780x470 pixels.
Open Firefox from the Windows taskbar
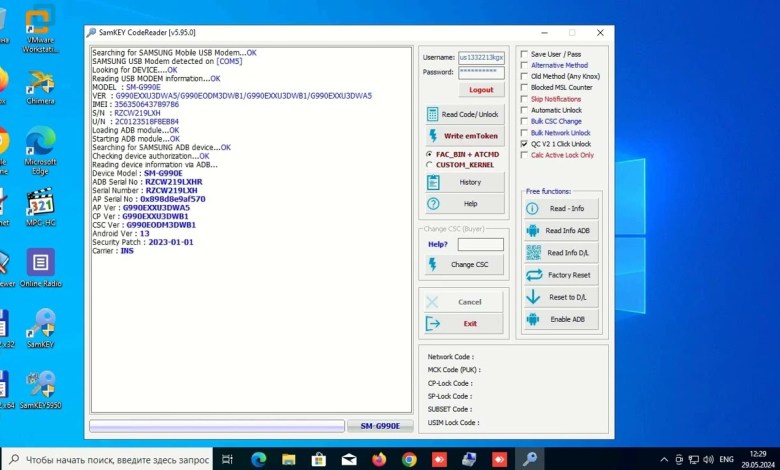[379, 459]
